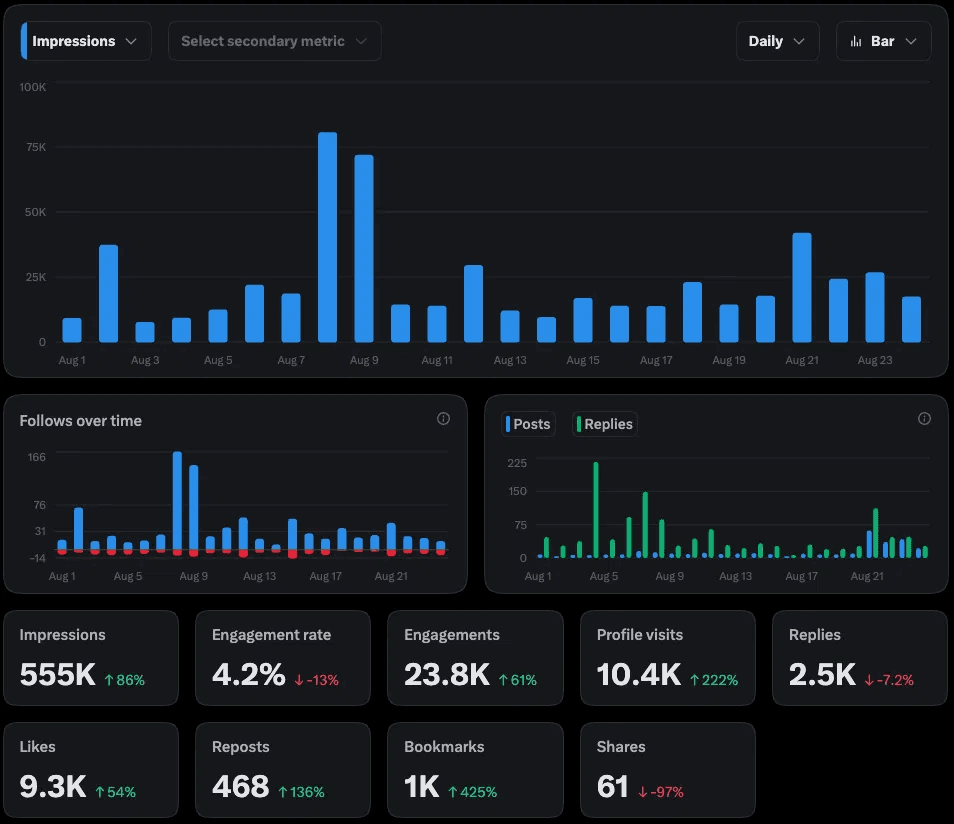Click the tallest follows bar in Follows chart
Image resolution: width=954 pixels, height=824 pixels.
point(177,501)
